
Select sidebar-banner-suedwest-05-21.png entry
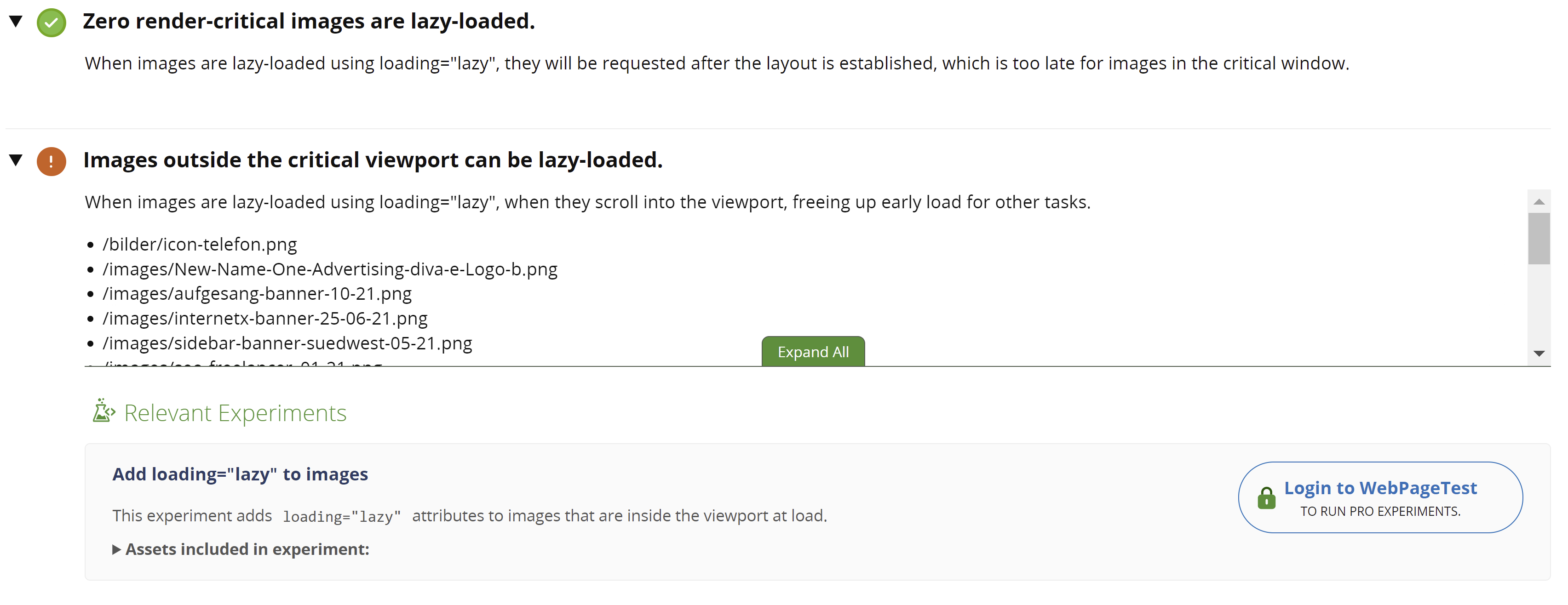(287, 344)
